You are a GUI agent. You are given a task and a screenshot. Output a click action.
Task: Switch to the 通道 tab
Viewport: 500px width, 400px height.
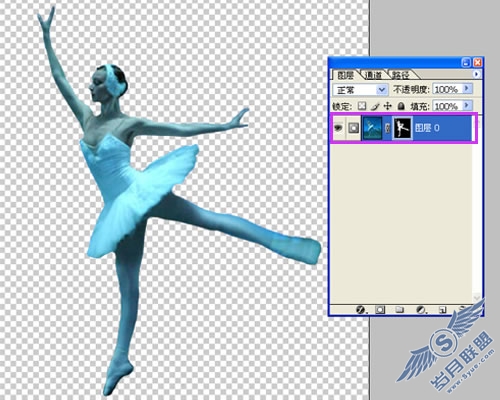(x=373, y=75)
